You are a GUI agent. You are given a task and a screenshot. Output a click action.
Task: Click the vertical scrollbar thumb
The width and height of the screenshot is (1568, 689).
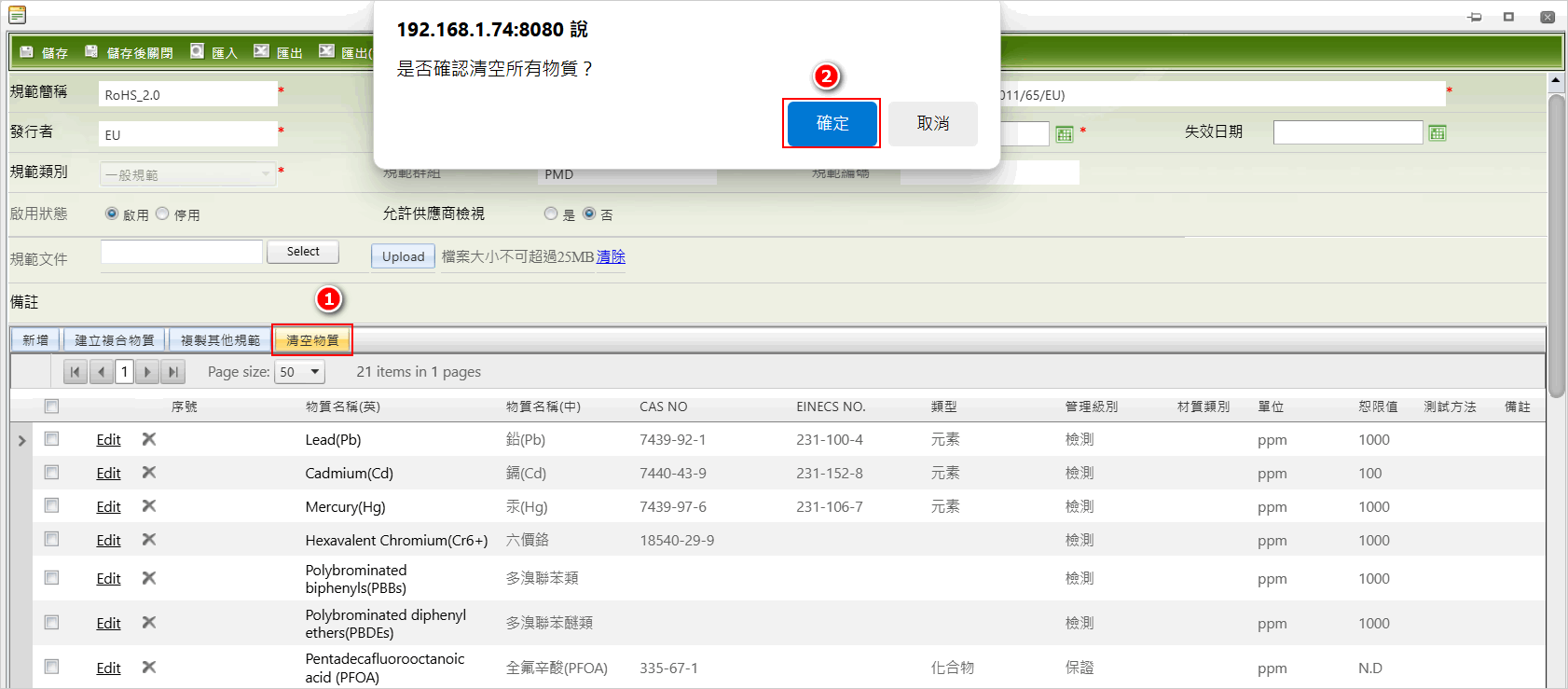1556,245
